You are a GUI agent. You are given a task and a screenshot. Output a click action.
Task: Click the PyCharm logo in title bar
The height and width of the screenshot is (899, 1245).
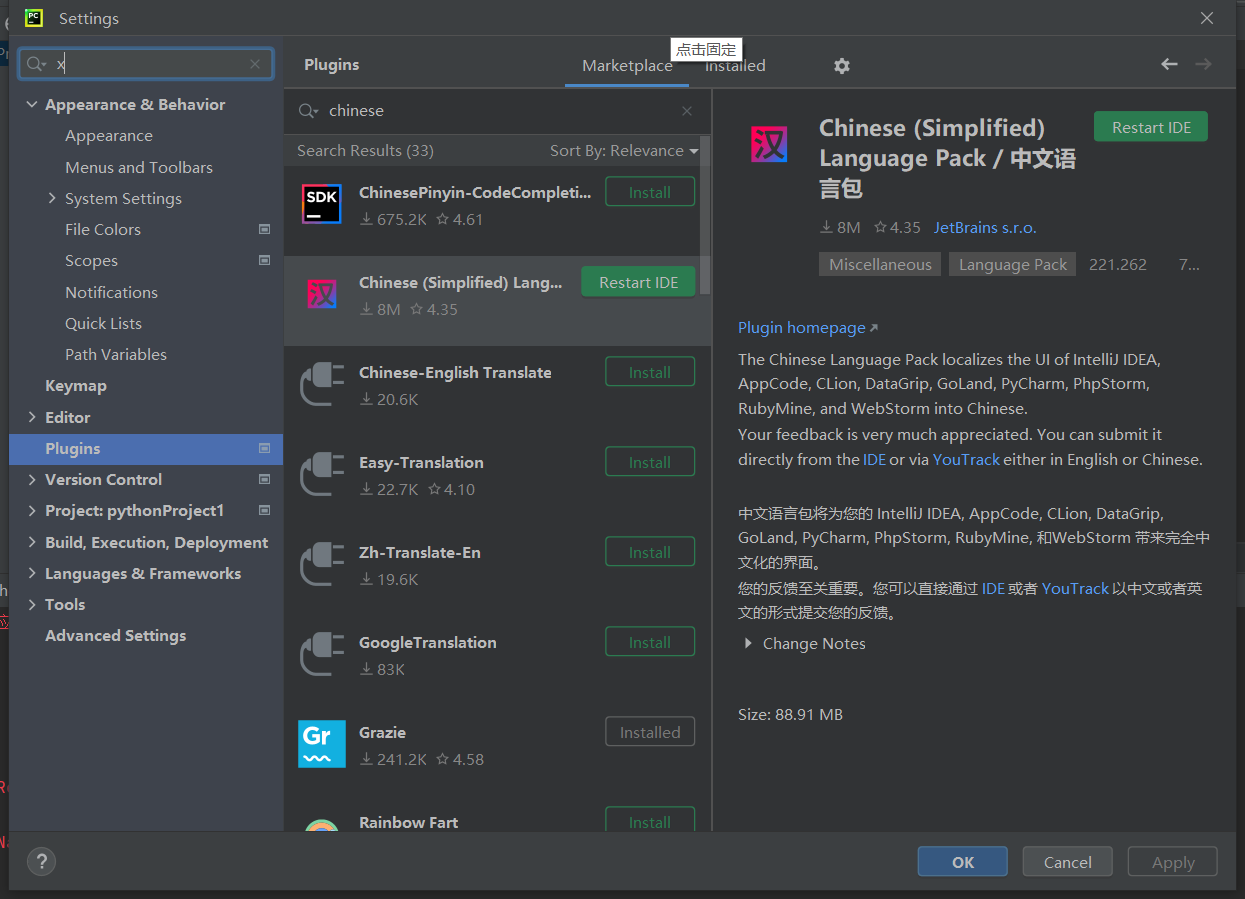pos(34,18)
